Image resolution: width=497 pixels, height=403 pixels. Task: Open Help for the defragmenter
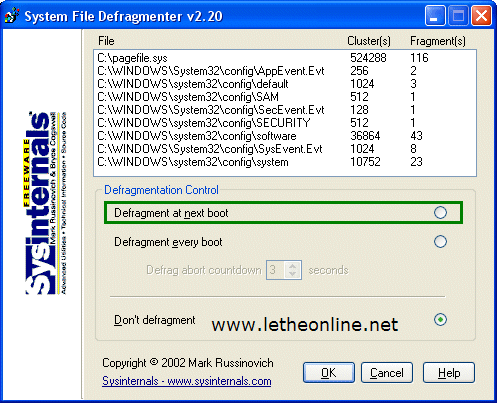[449, 373]
